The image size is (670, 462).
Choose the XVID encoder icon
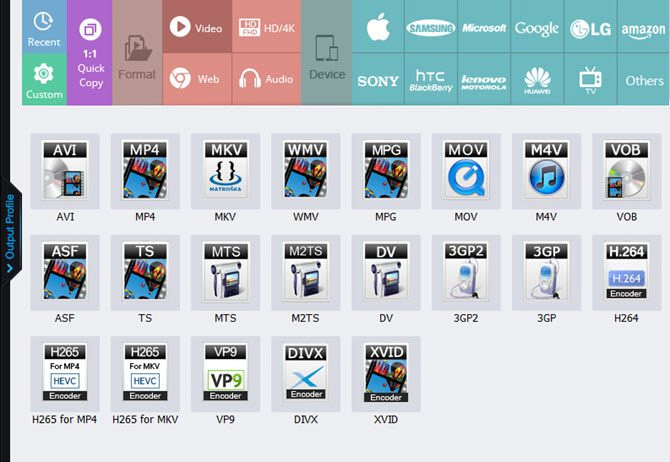(386, 374)
